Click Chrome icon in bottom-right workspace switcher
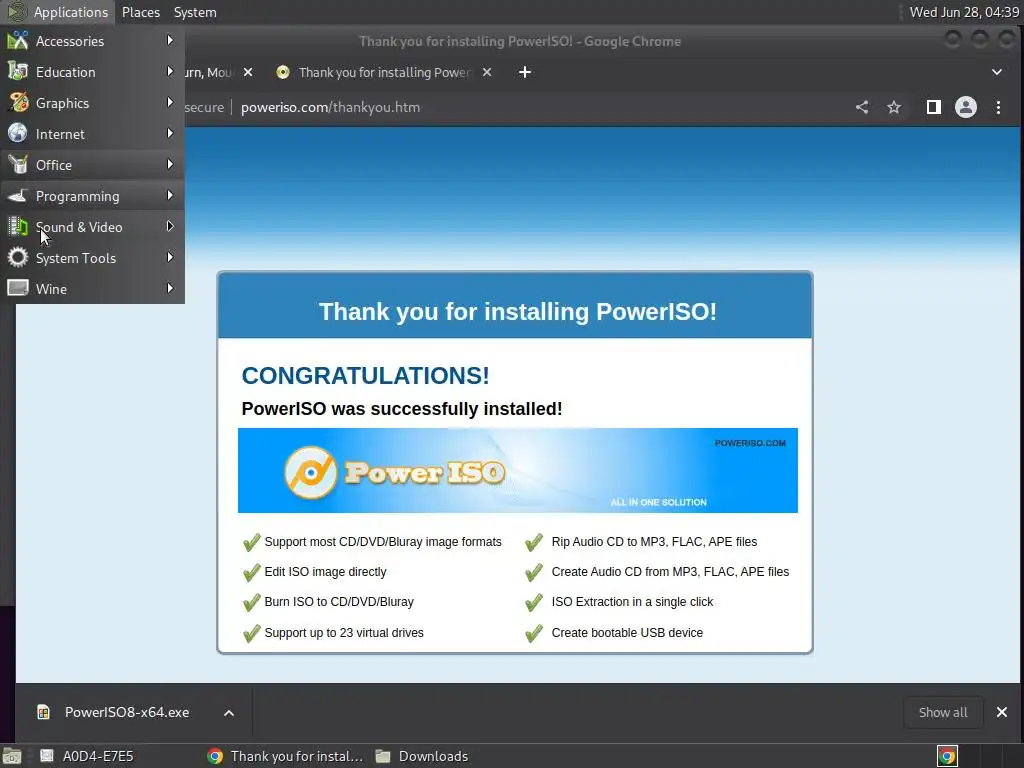Viewport: 1024px width, 768px height. pyautogui.click(x=947, y=756)
